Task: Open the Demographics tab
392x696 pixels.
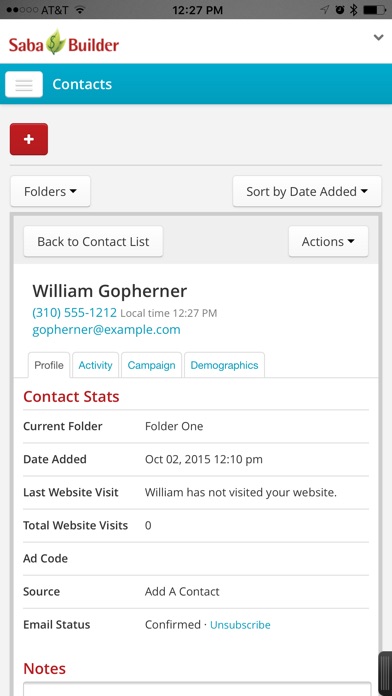Action: [x=224, y=365]
